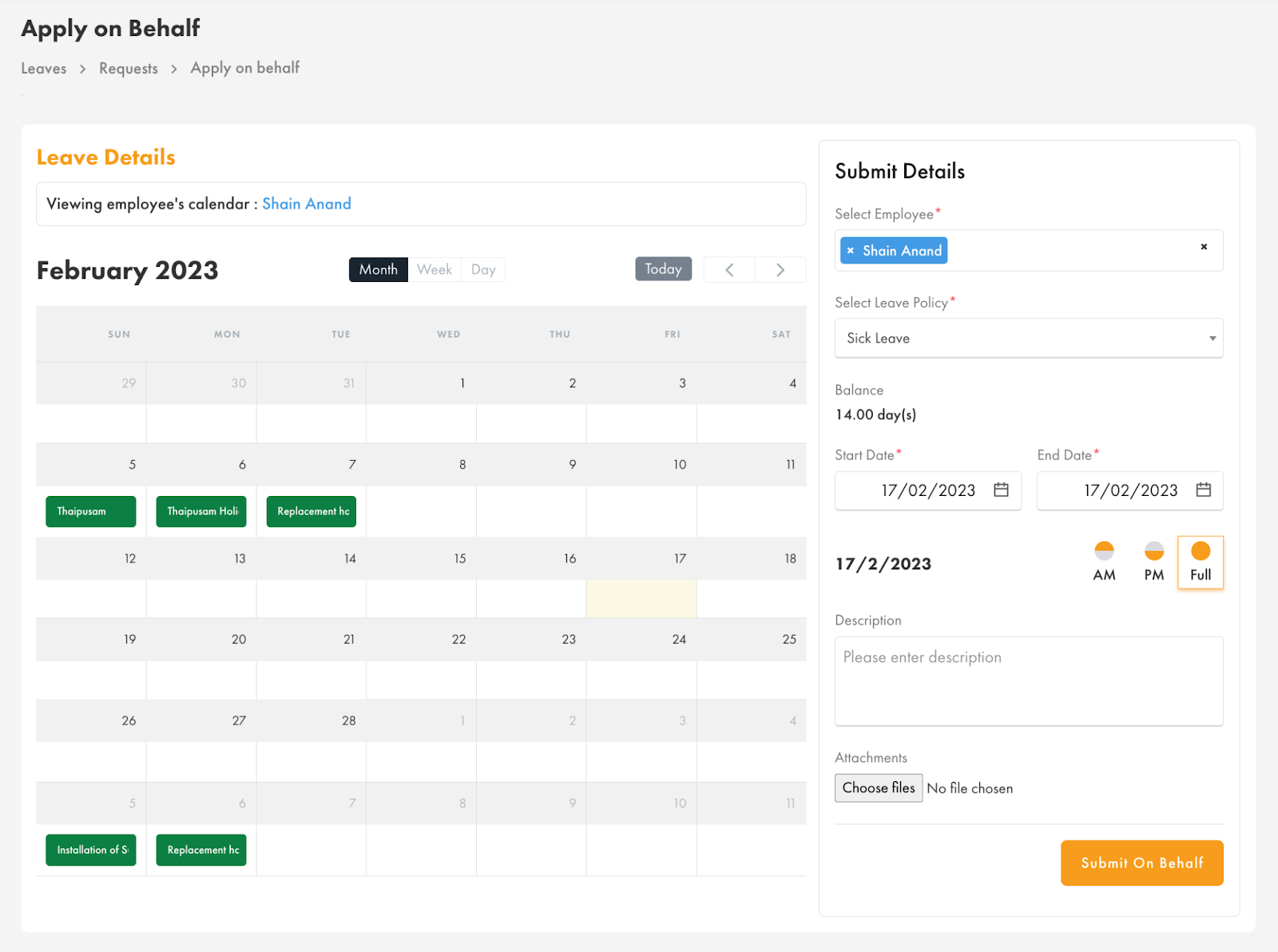The width and height of the screenshot is (1278, 952).
Task: Navigate to the previous month
Action: [728, 269]
